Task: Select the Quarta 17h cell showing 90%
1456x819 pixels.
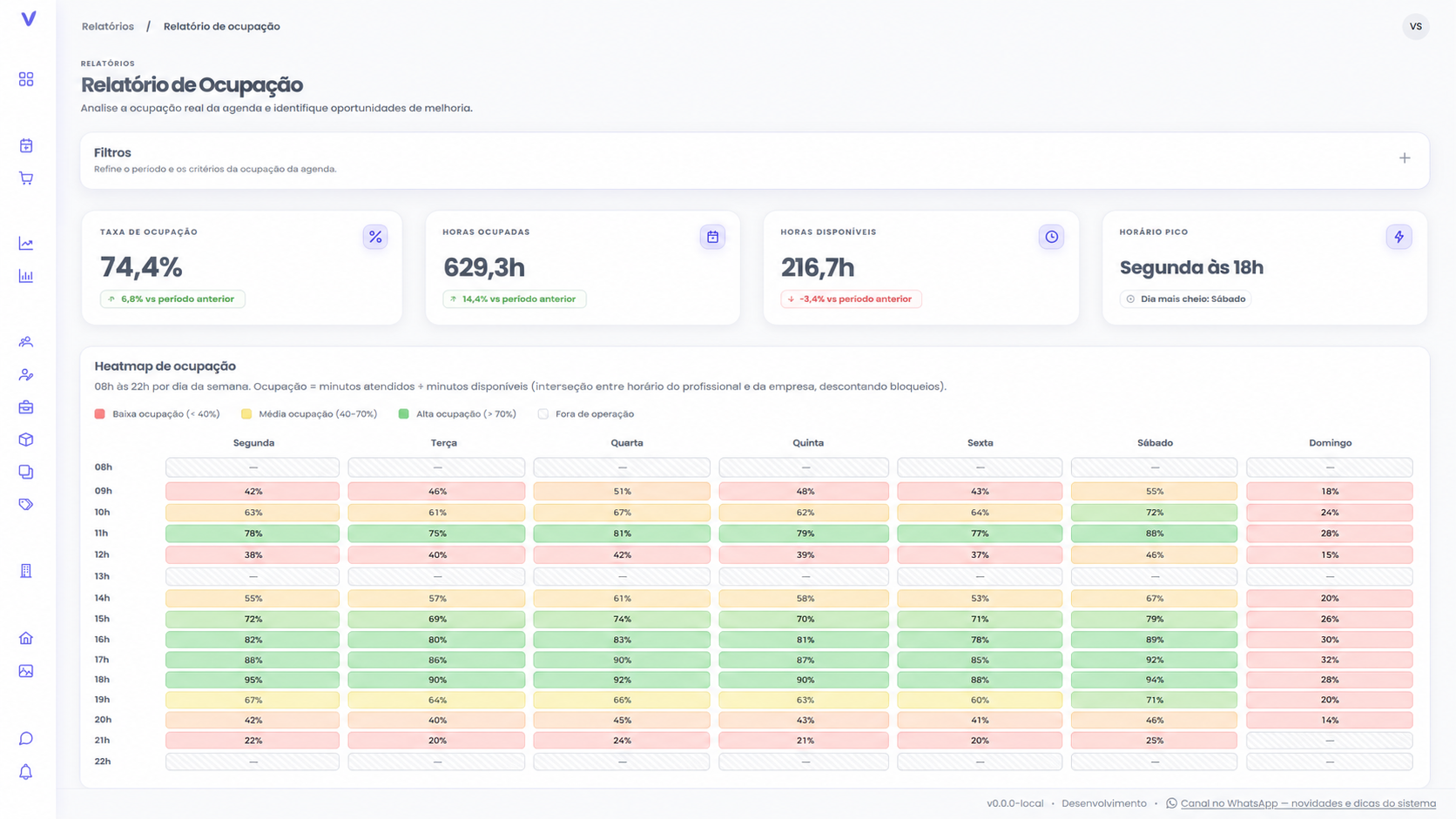Action: pos(622,660)
